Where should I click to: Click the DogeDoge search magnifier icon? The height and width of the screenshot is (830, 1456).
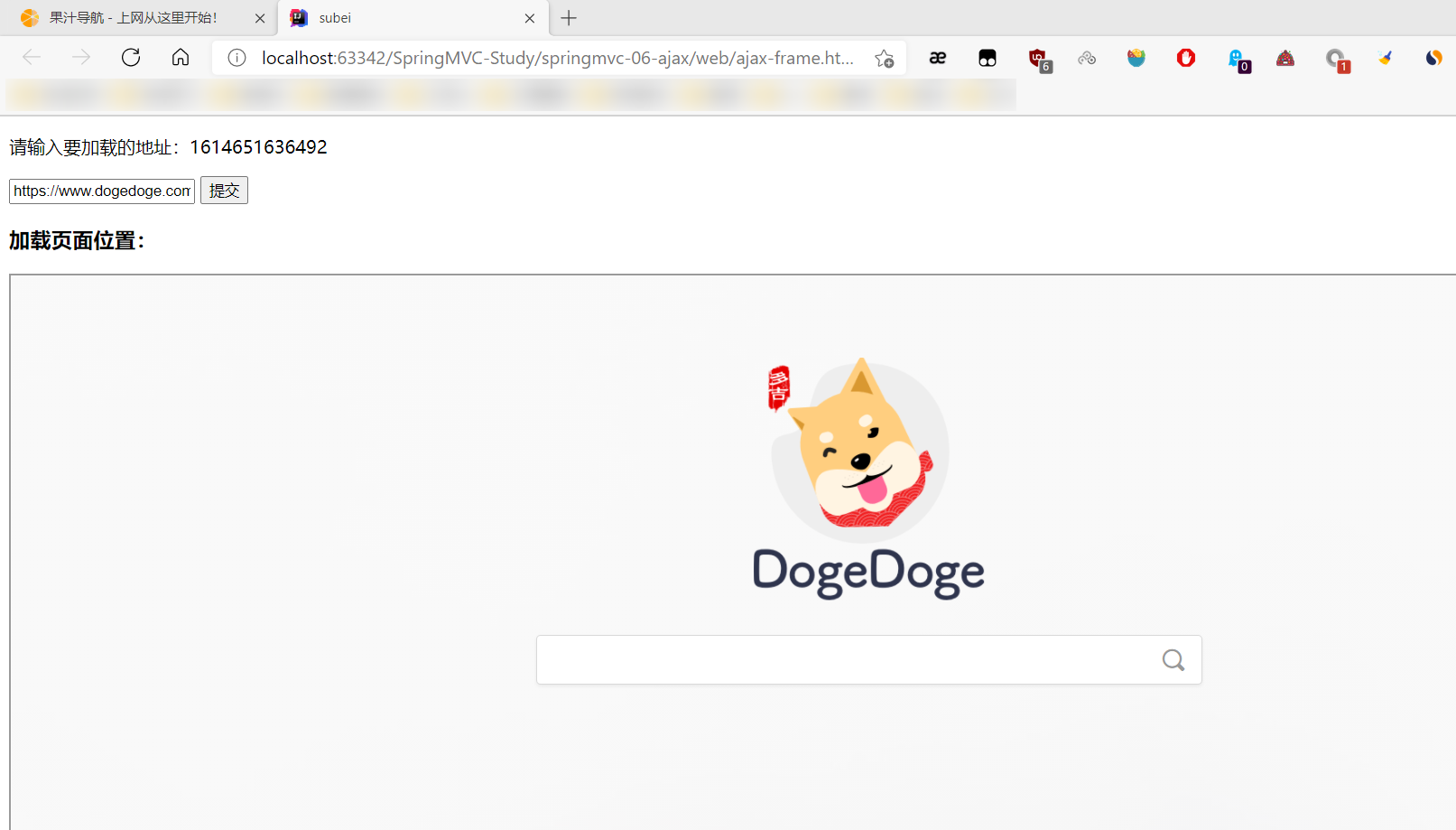pyautogui.click(x=1173, y=660)
